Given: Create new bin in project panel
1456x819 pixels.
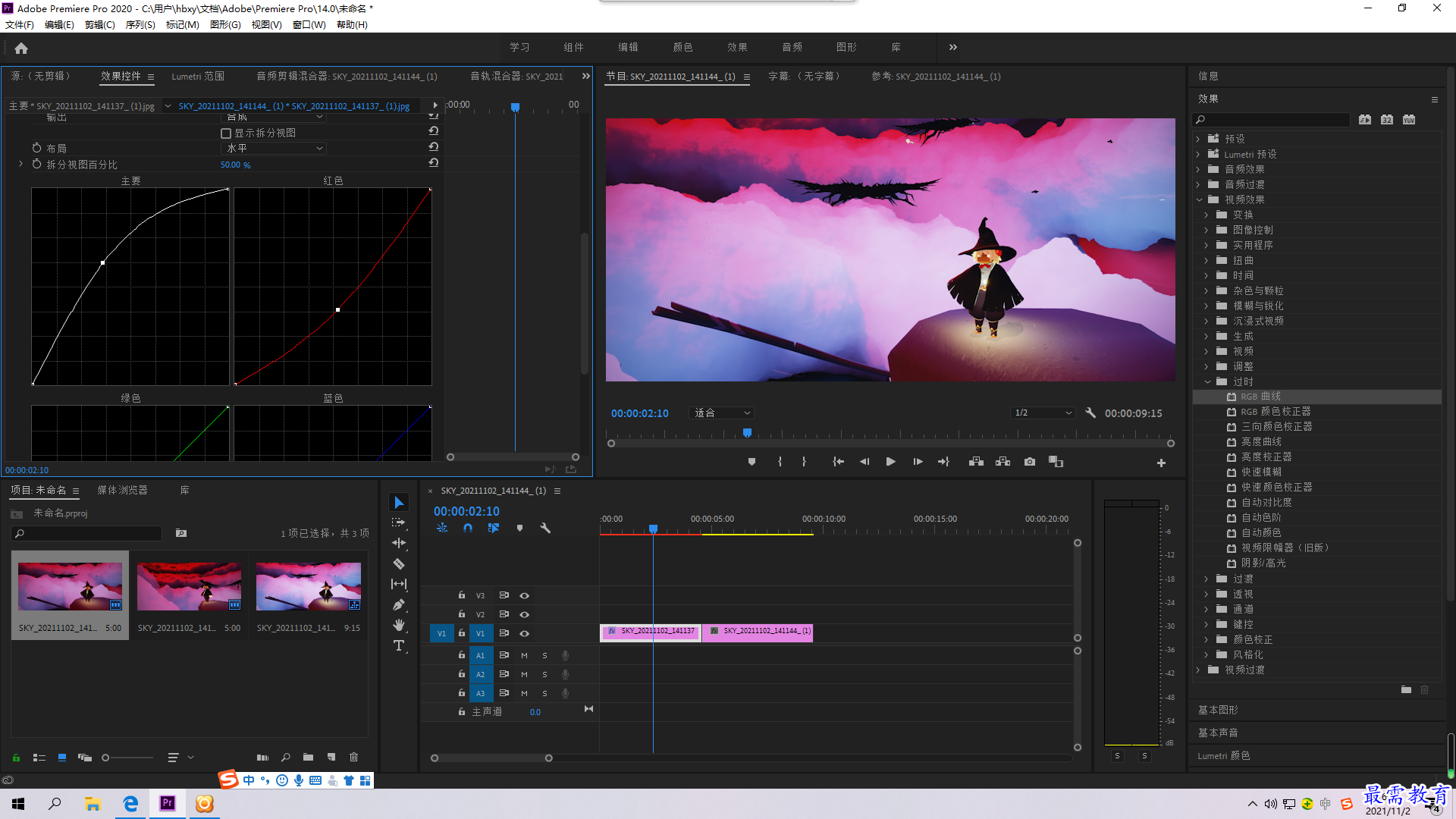Looking at the screenshot, I should 308,757.
